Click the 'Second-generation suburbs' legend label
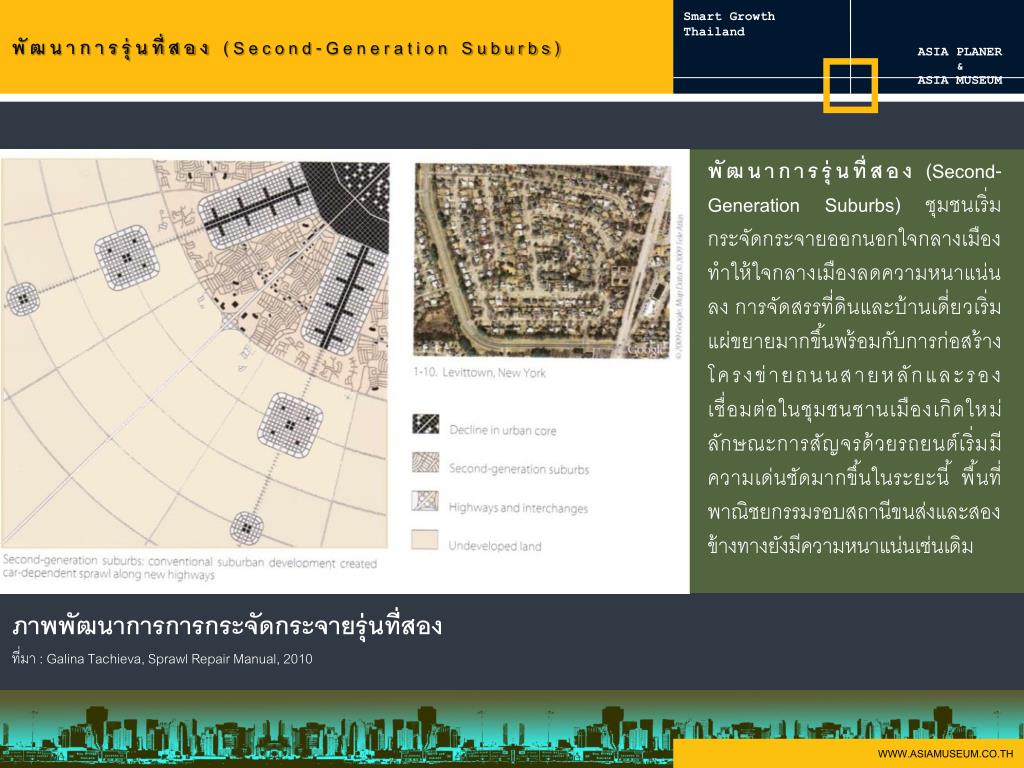This screenshot has height=768, width=1024. click(519, 469)
